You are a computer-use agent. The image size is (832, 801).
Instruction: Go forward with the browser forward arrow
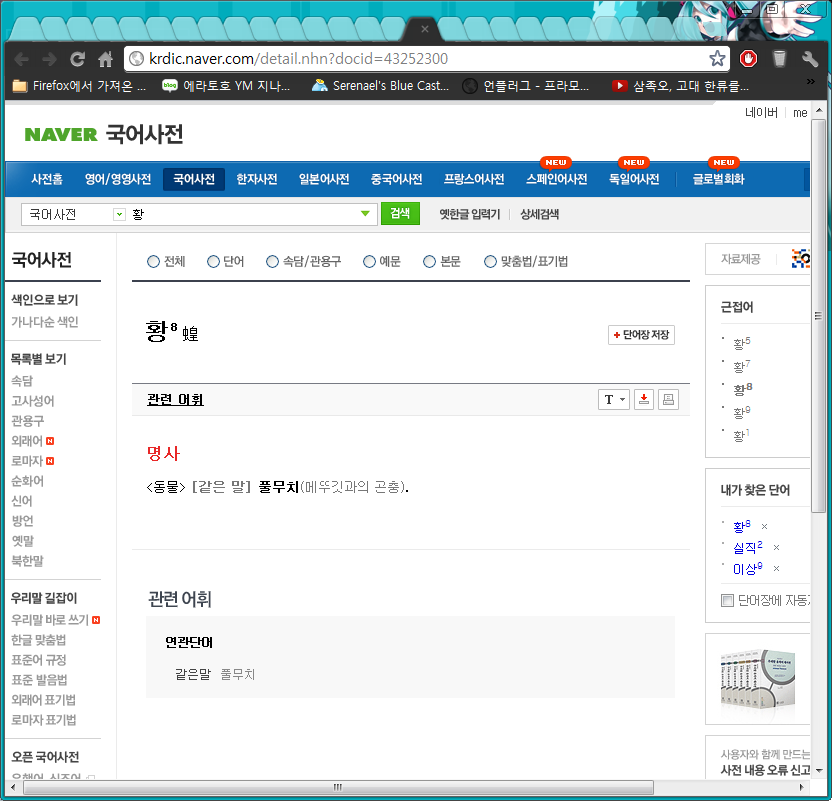click(x=49, y=59)
